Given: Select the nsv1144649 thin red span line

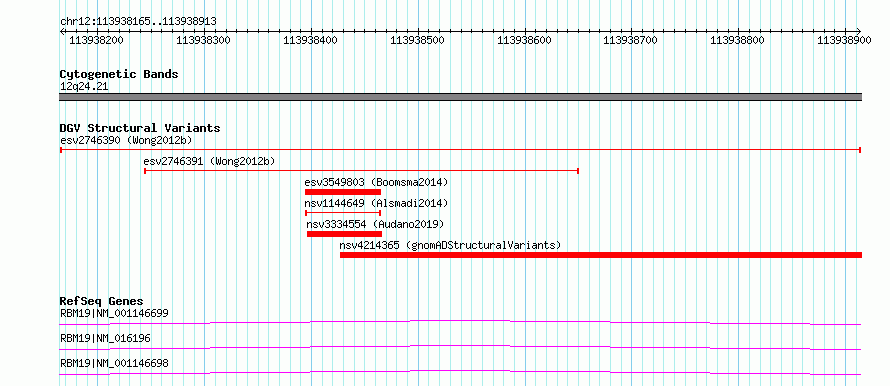Looking at the screenshot, I should (x=343, y=213).
